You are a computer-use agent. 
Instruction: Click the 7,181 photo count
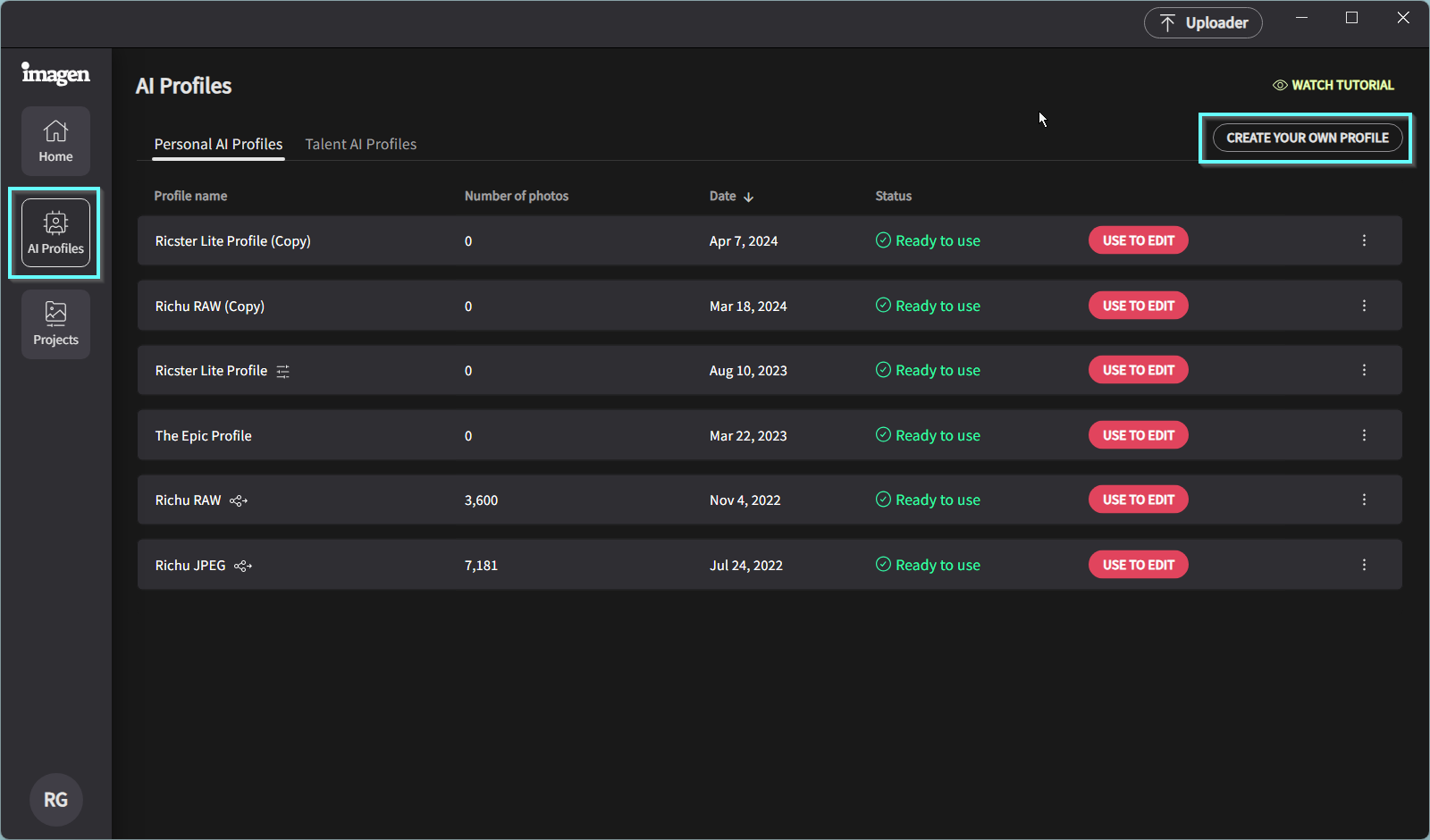point(481,566)
